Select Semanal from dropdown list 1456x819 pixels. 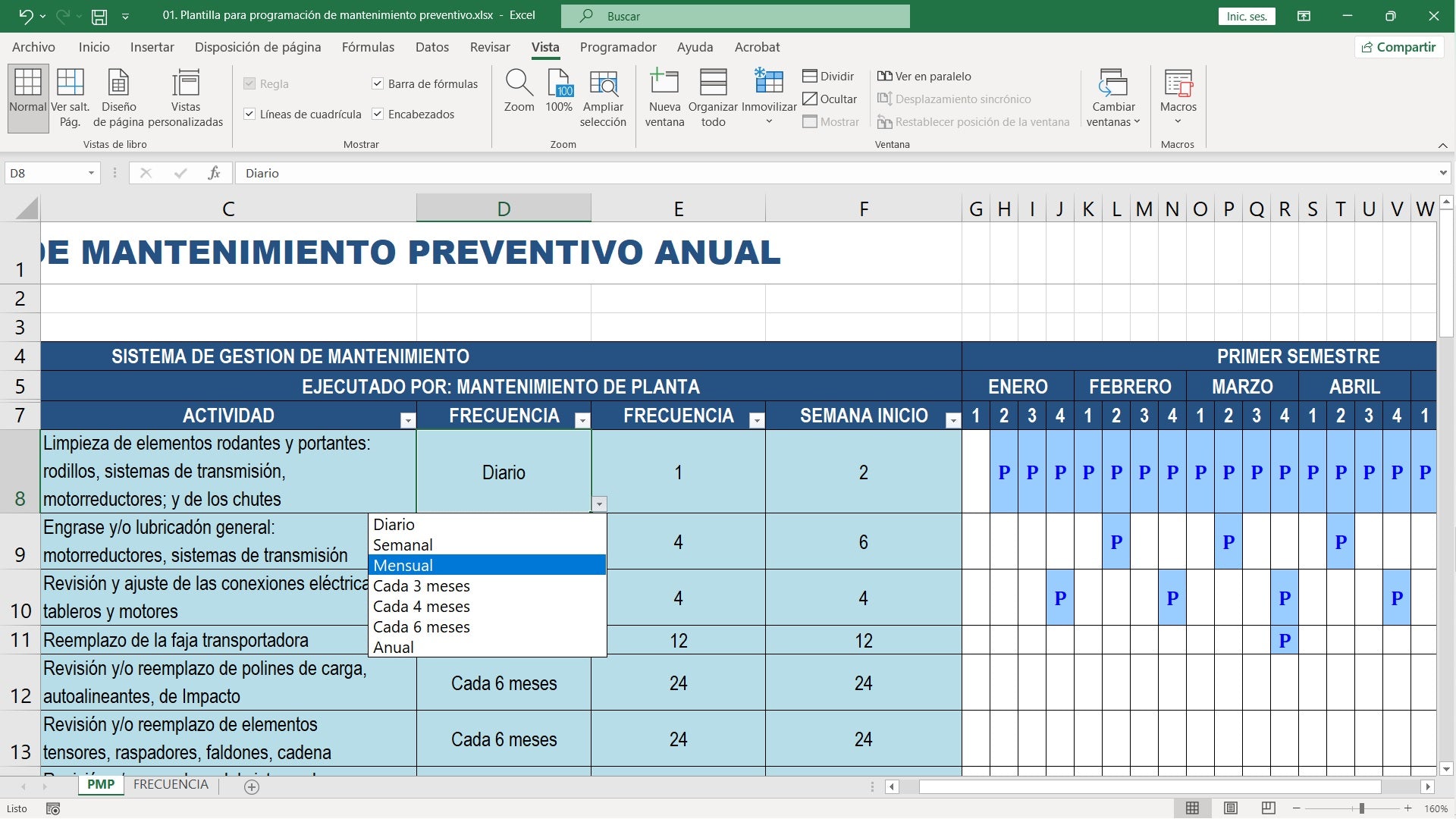487,544
